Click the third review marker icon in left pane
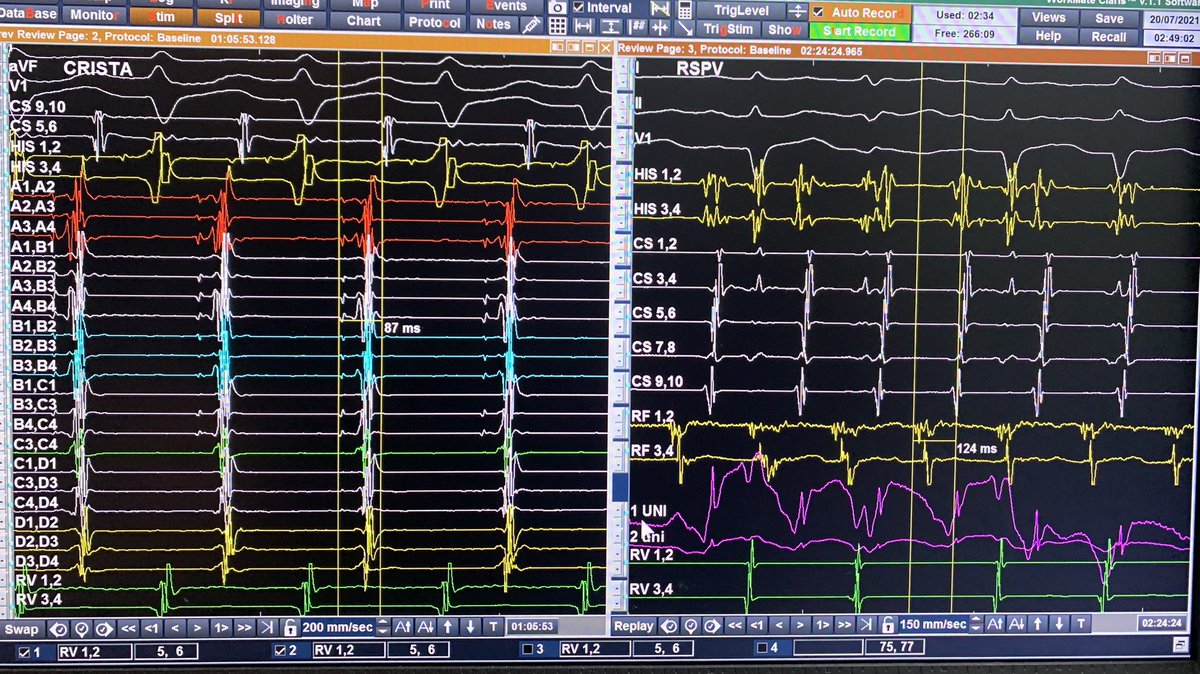This screenshot has height=674, width=1200. click(104, 629)
